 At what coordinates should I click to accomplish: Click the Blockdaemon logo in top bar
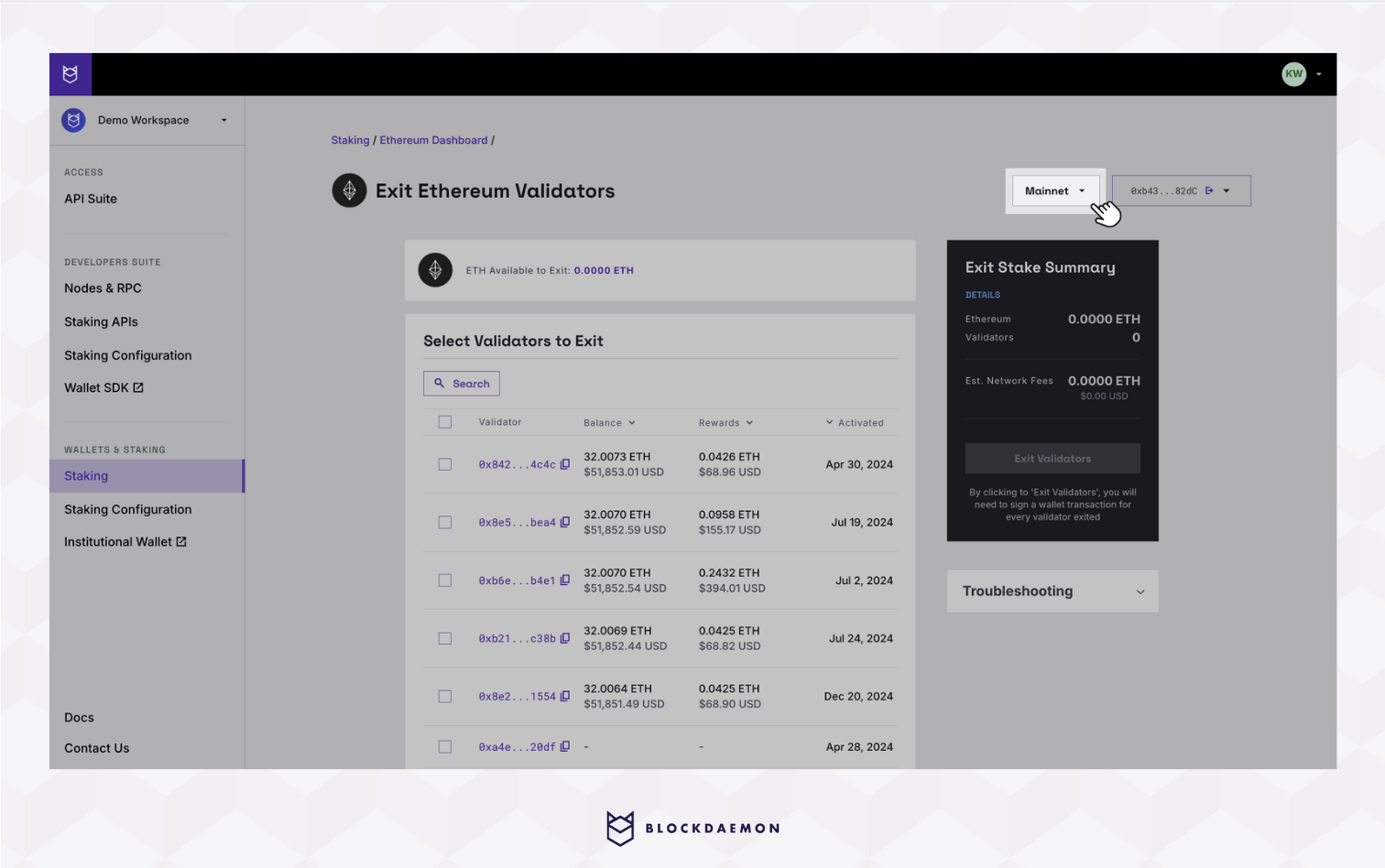pyautogui.click(x=71, y=74)
